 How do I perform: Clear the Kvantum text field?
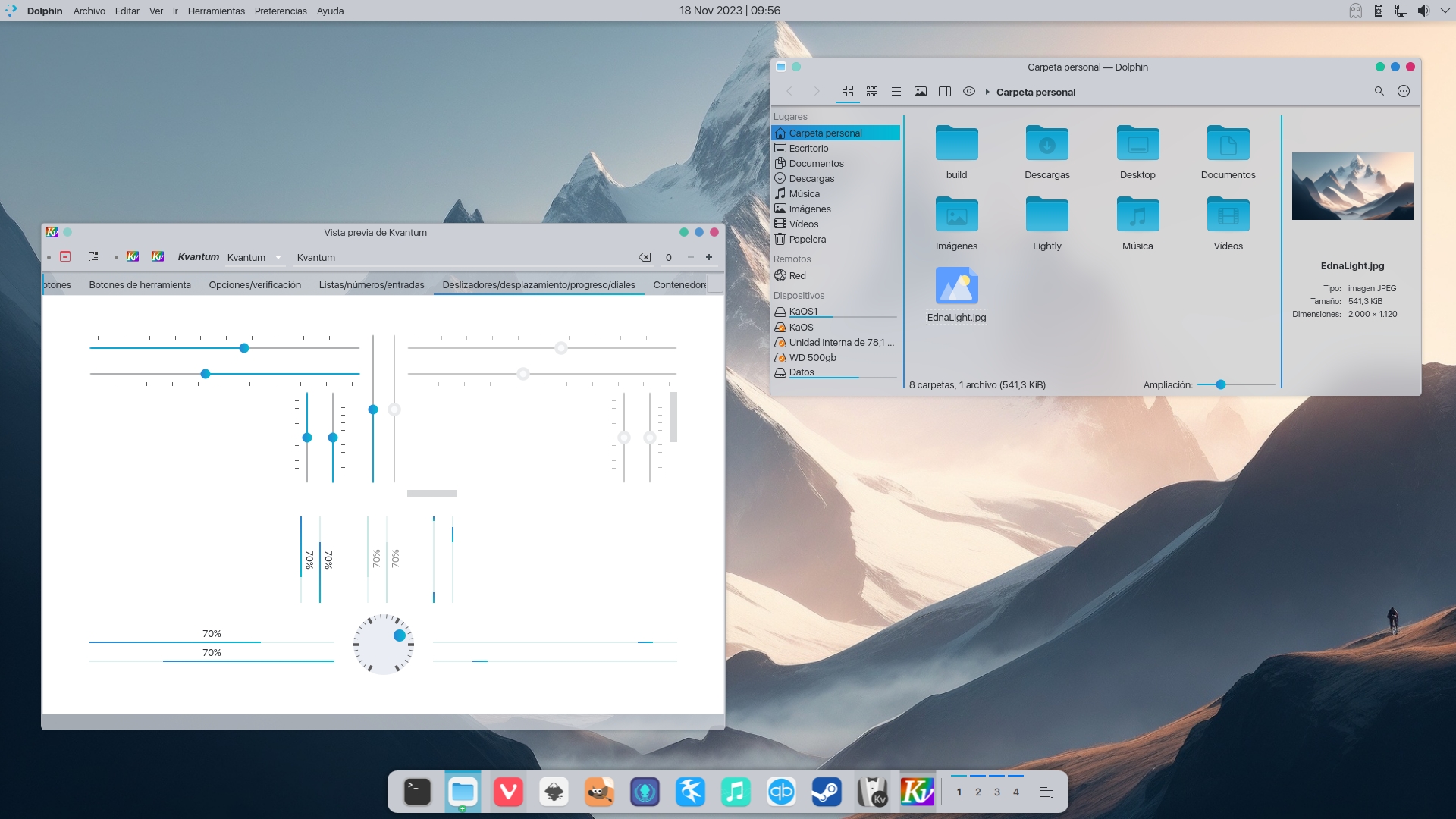[645, 257]
